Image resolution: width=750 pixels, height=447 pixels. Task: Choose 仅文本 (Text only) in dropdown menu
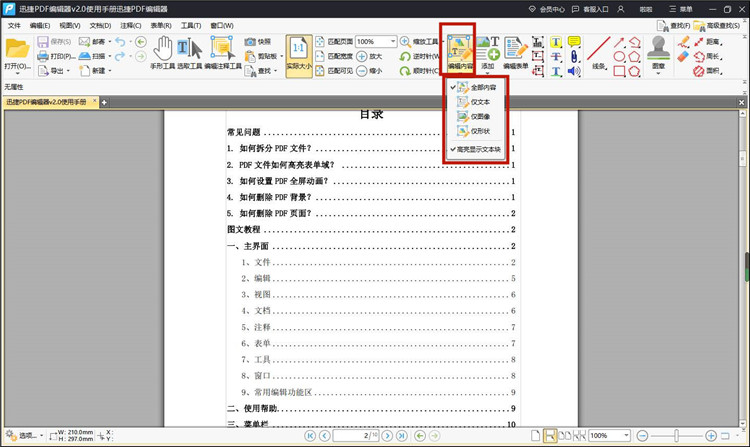(x=474, y=102)
